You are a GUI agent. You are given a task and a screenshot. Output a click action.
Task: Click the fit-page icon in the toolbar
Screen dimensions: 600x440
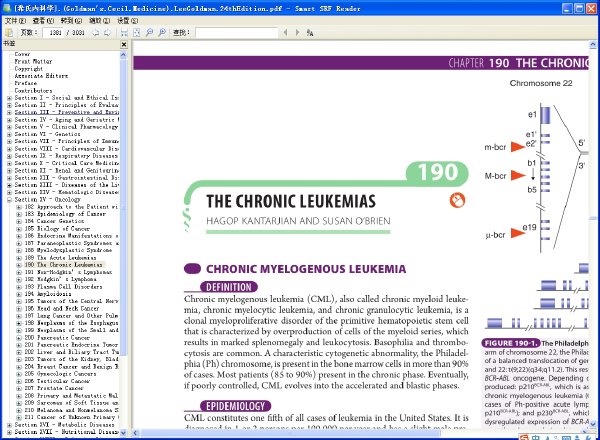coord(136,33)
